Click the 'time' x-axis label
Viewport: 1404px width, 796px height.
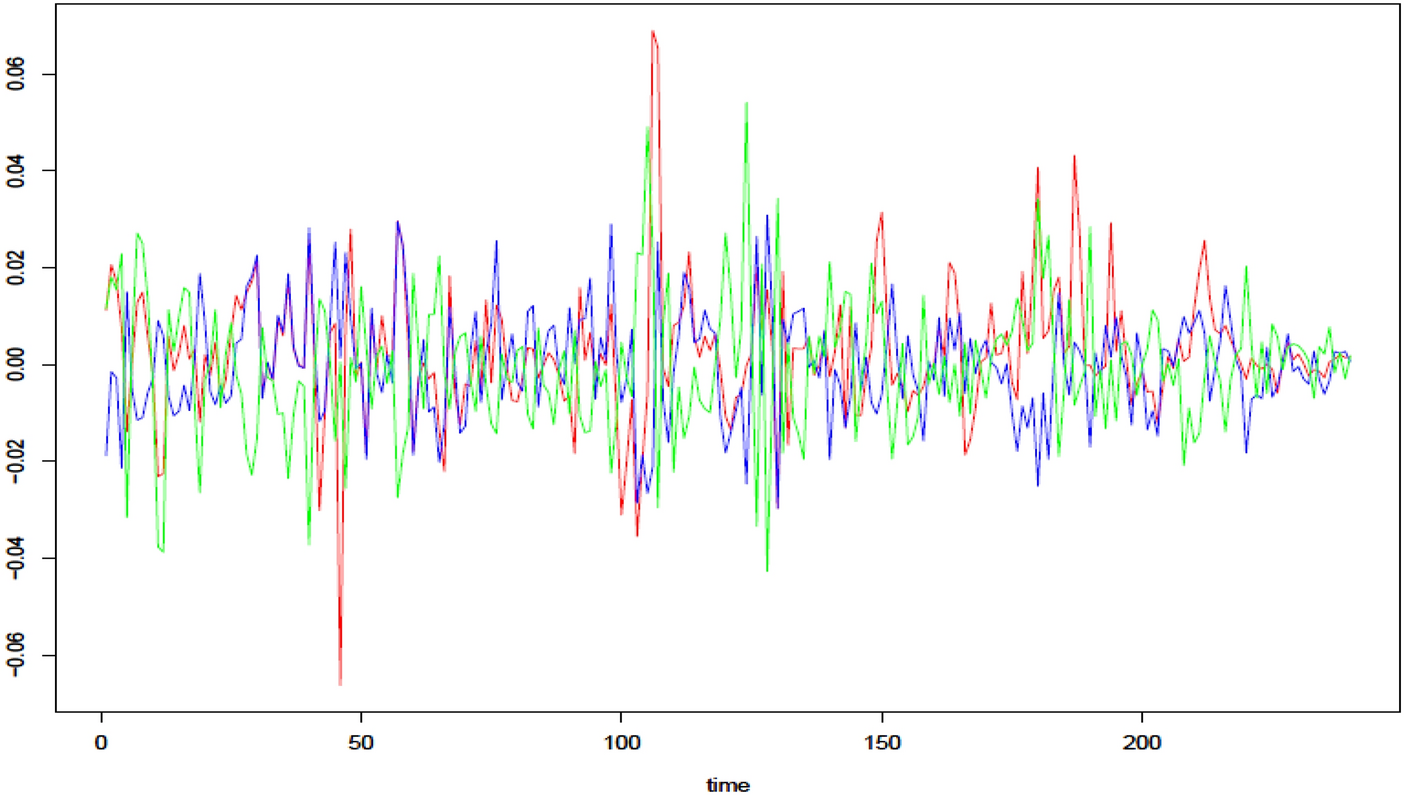pos(727,786)
